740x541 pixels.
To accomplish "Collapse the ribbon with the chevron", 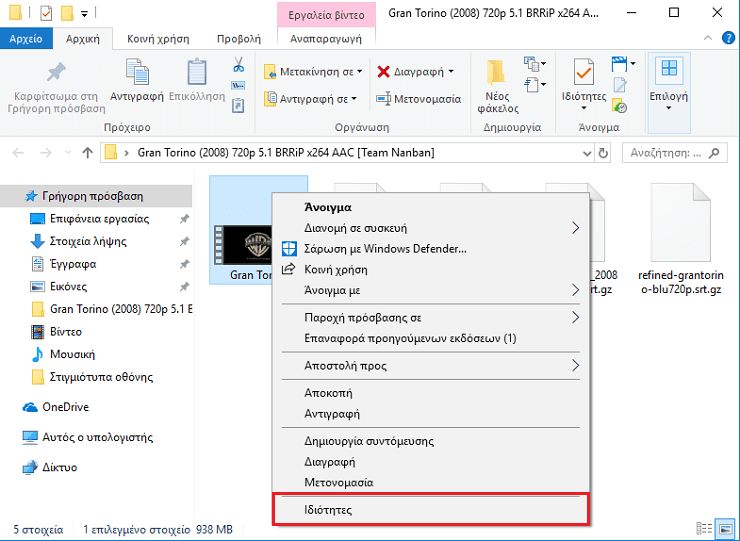I will (x=708, y=38).
